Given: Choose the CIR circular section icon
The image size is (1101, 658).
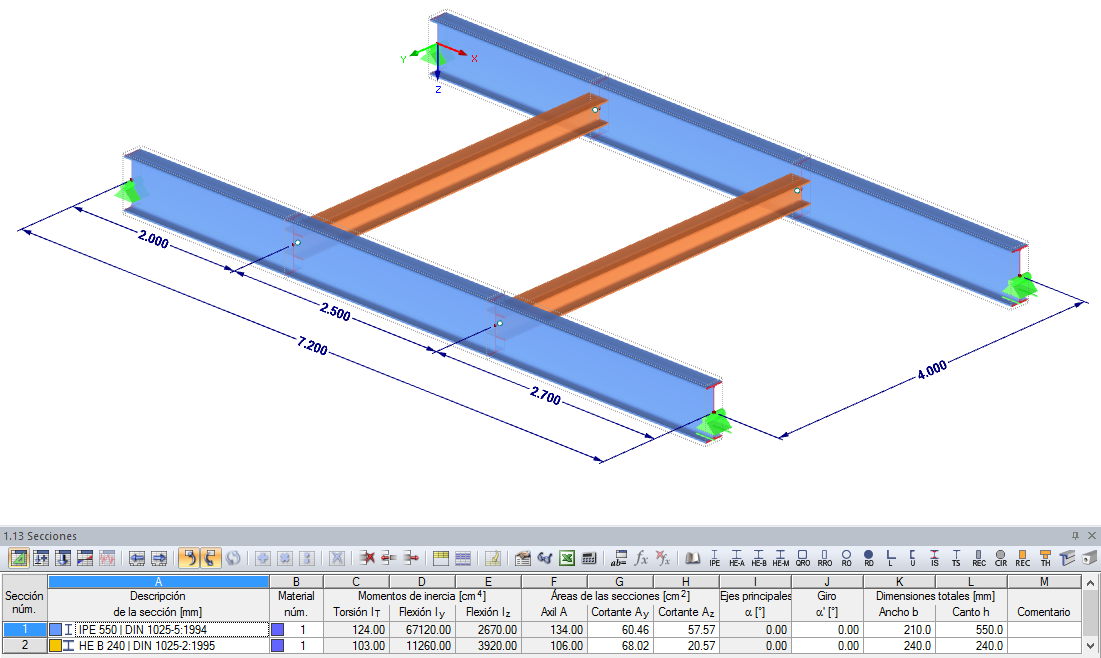Looking at the screenshot, I should pos(1001,558).
